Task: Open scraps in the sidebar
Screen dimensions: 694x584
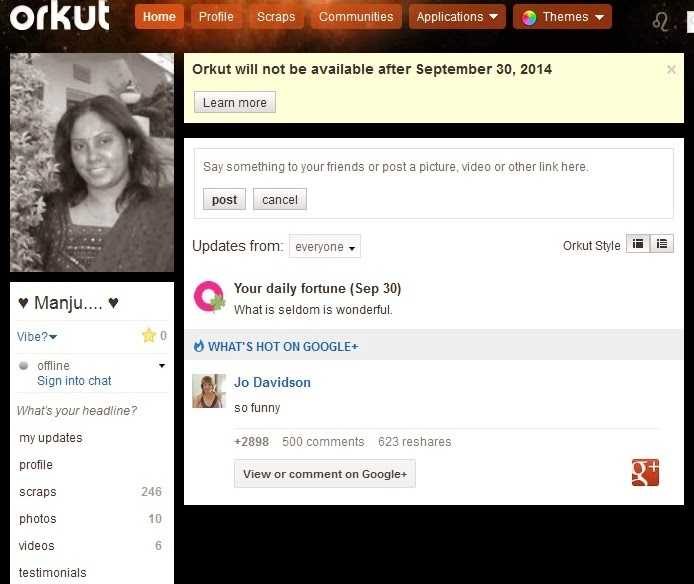Action: (x=38, y=492)
